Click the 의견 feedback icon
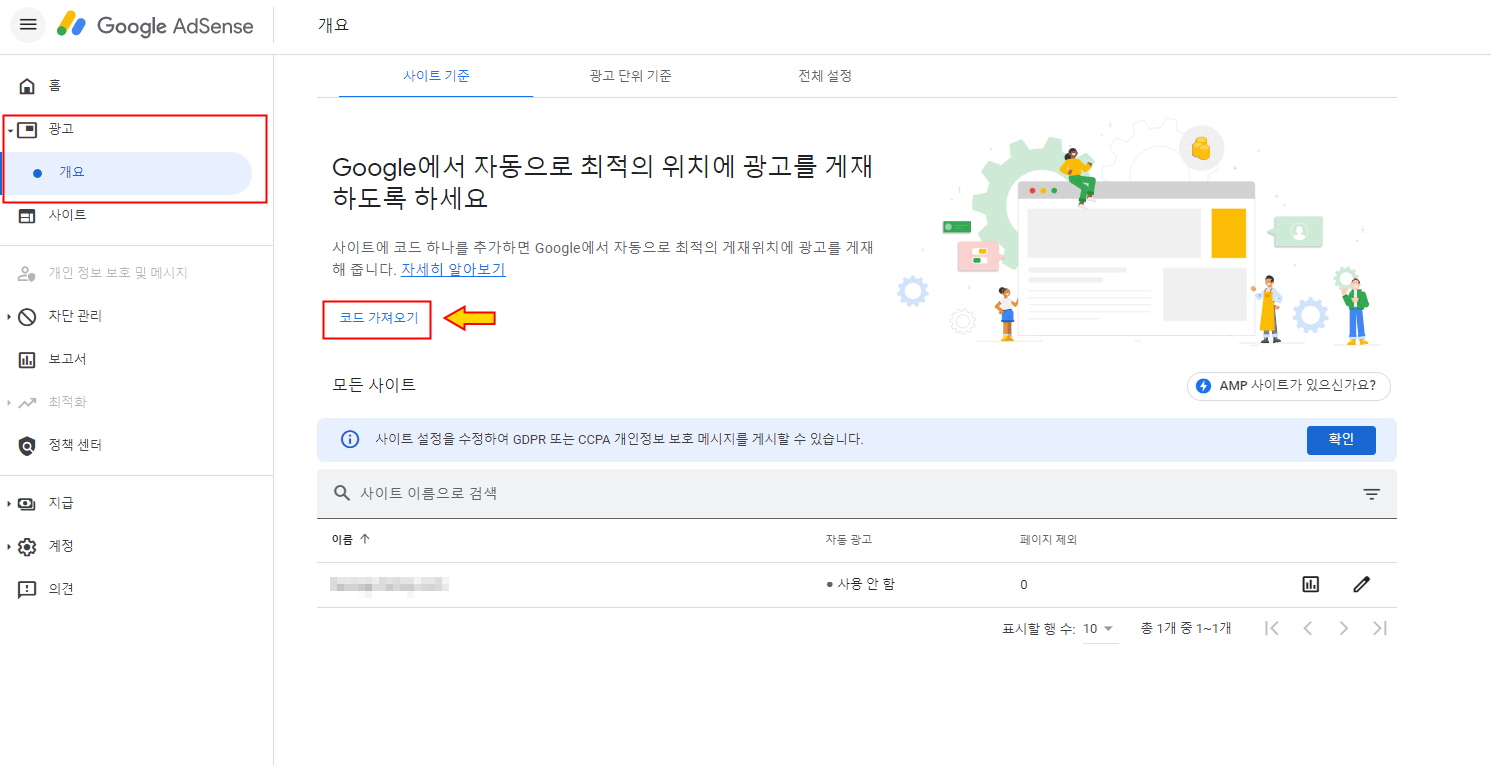 28,590
